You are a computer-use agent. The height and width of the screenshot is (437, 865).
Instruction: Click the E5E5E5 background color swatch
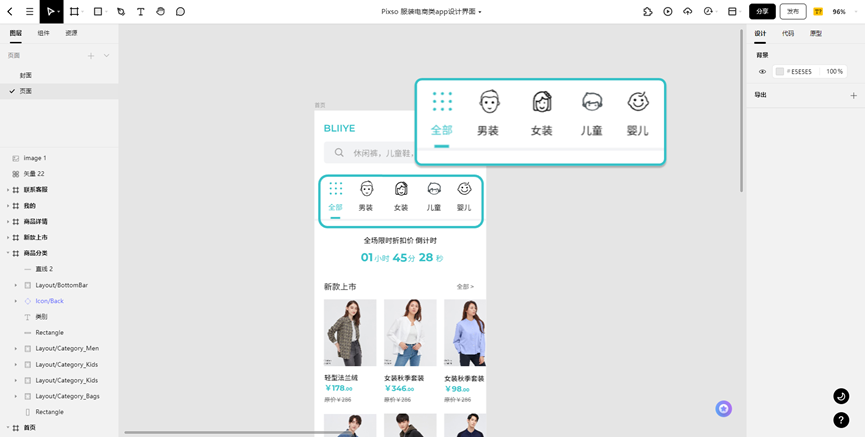tap(779, 72)
